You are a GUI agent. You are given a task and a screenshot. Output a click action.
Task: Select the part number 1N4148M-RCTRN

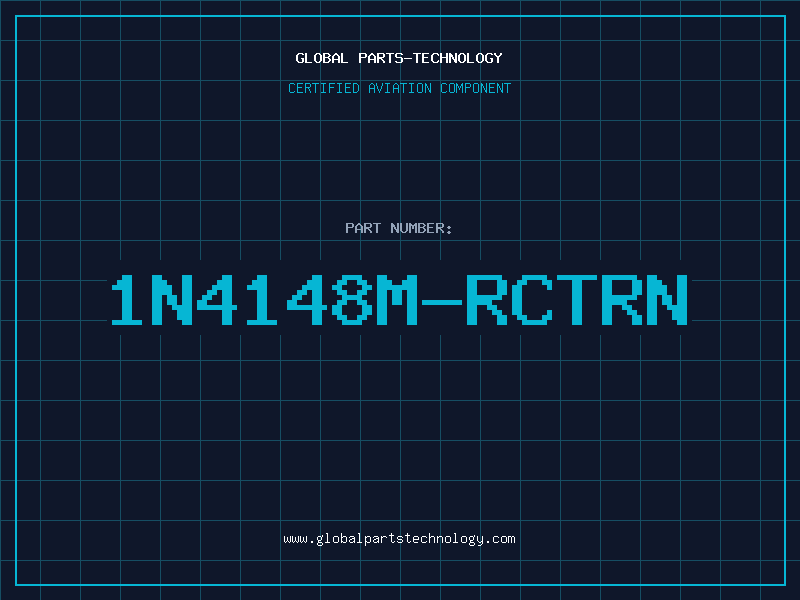[x=399, y=299]
